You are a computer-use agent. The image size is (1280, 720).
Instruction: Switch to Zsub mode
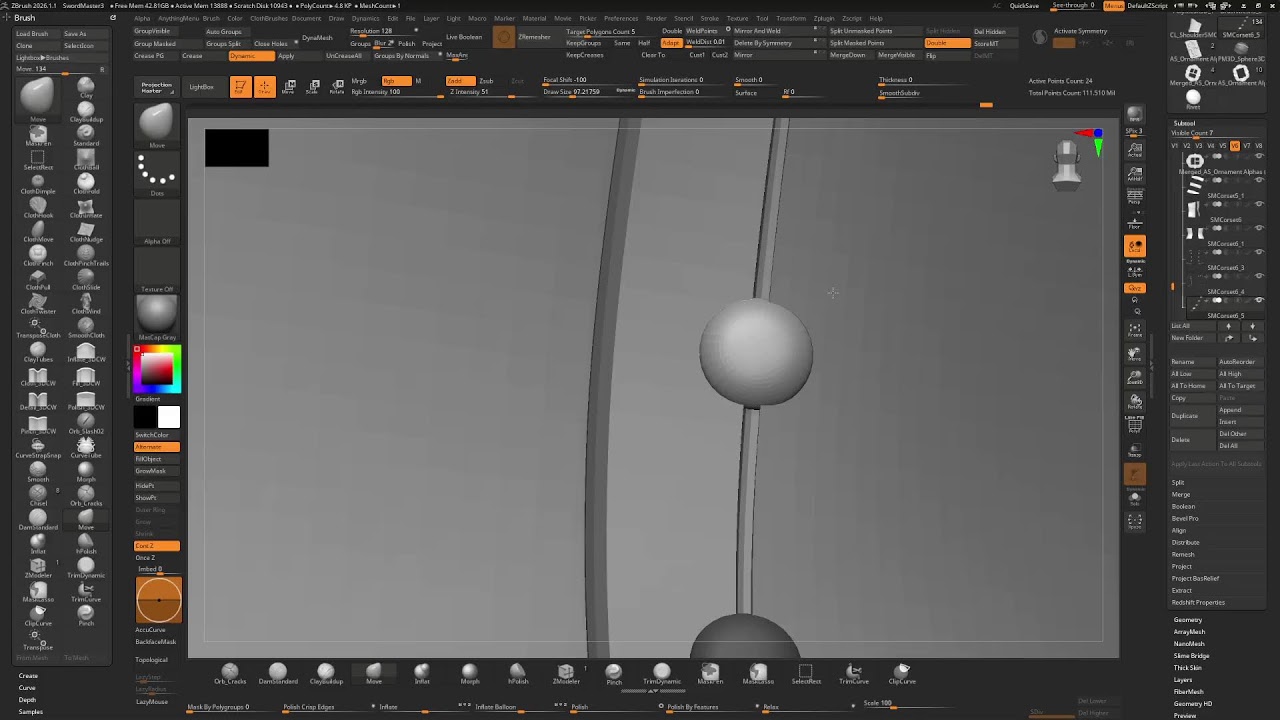[x=486, y=81]
